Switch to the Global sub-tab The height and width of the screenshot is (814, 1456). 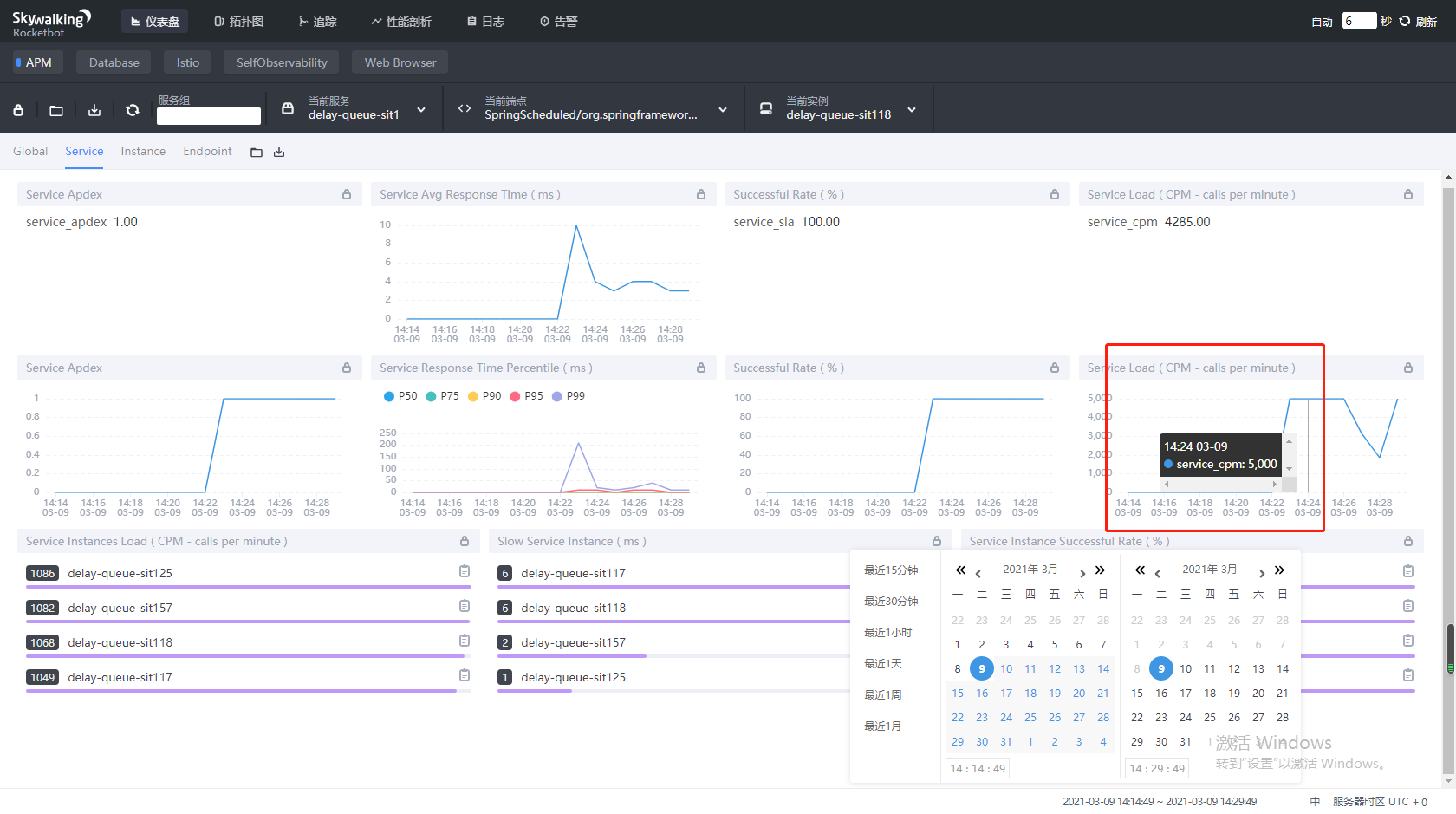coord(30,151)
